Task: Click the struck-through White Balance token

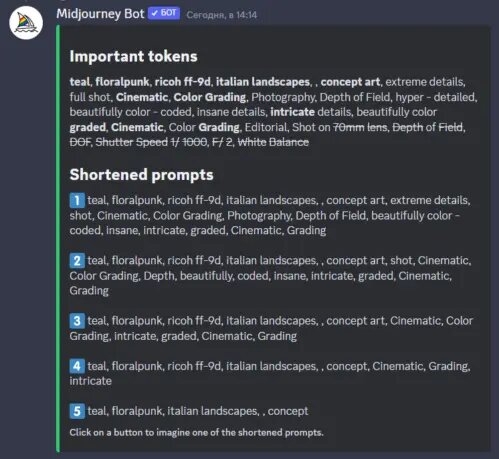Action: (x=273, y=142)
